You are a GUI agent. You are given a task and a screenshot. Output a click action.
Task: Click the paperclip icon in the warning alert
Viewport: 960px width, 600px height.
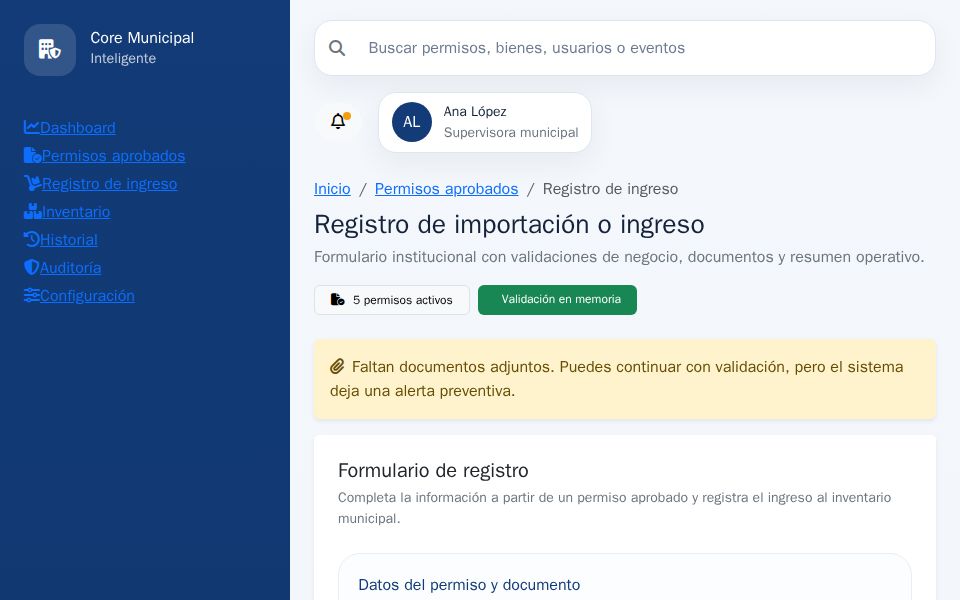337,367
